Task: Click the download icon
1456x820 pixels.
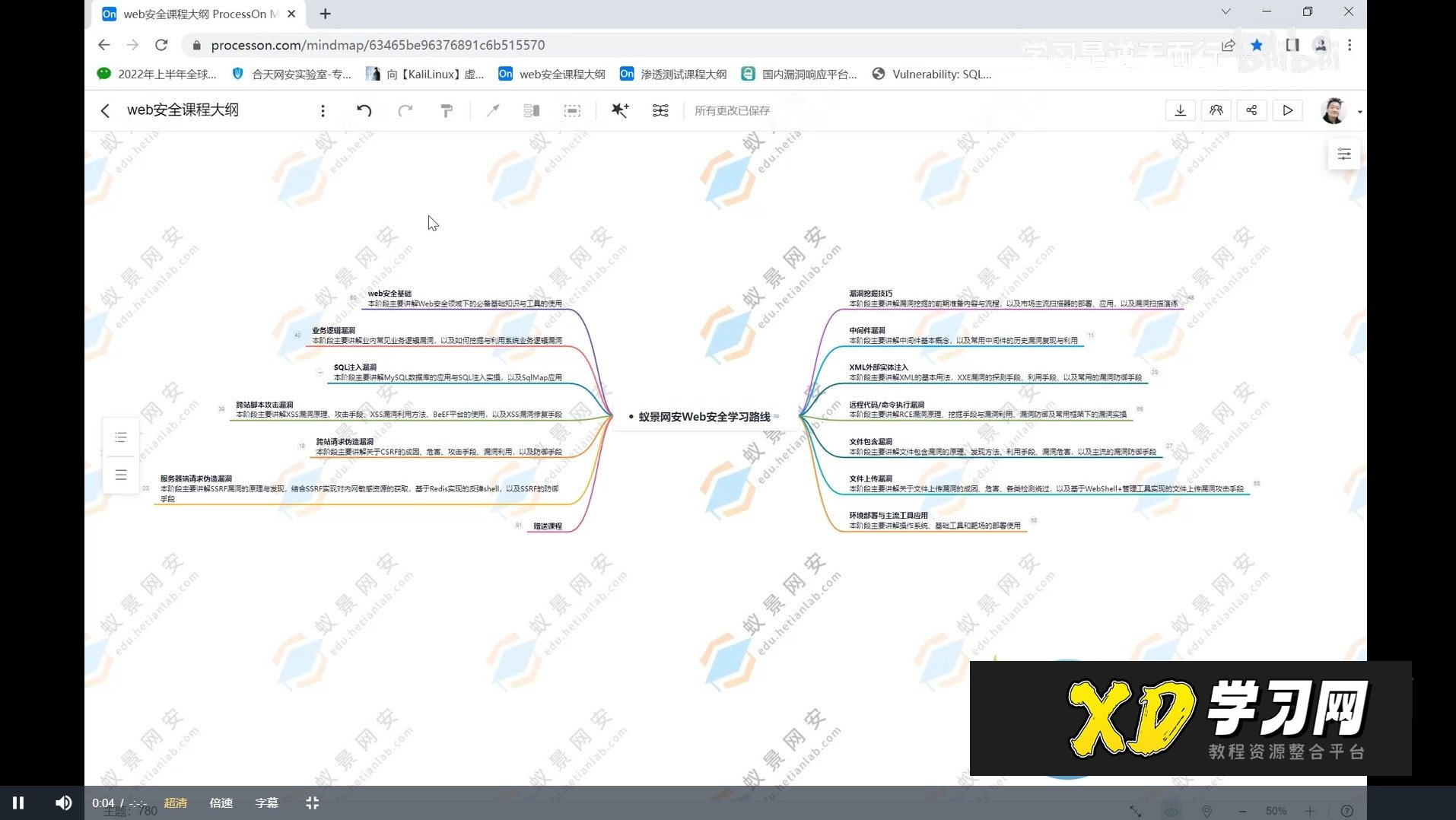Action: [1180, 110]
